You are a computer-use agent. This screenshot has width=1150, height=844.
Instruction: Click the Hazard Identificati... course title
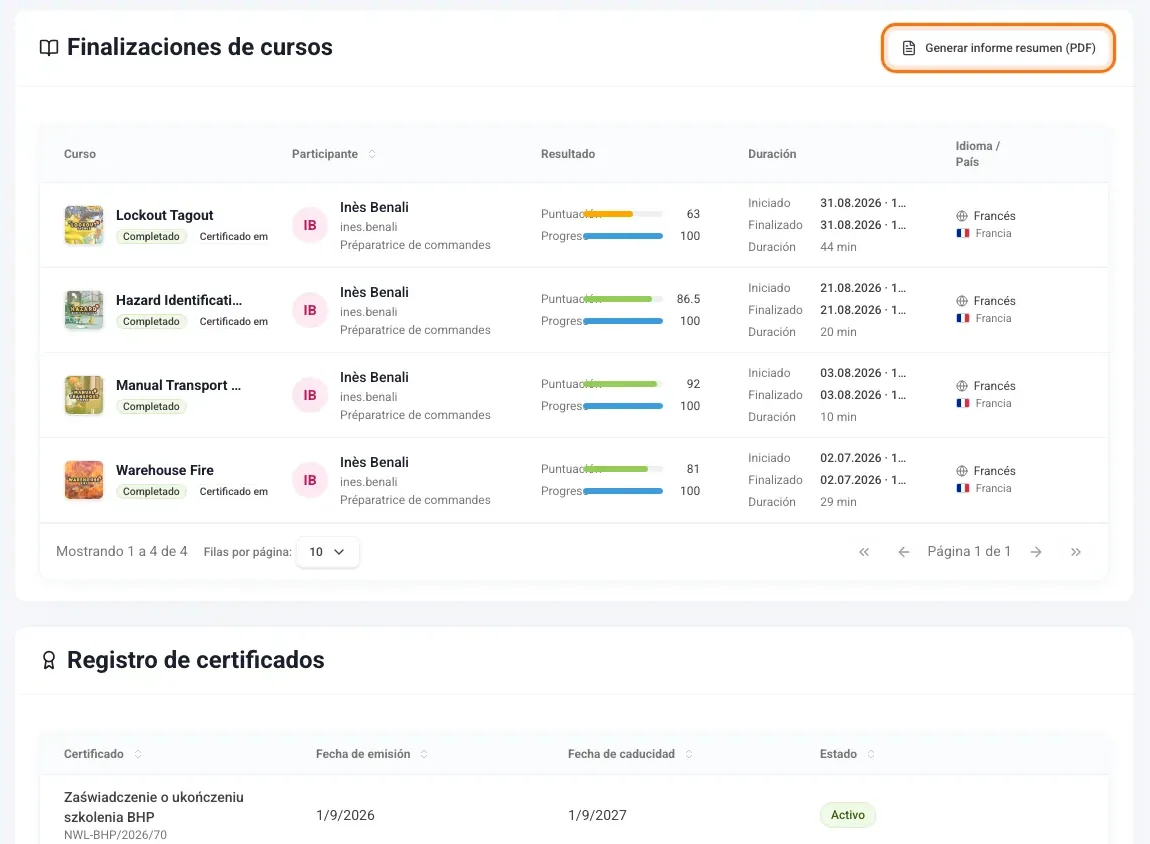coord(179,300)
